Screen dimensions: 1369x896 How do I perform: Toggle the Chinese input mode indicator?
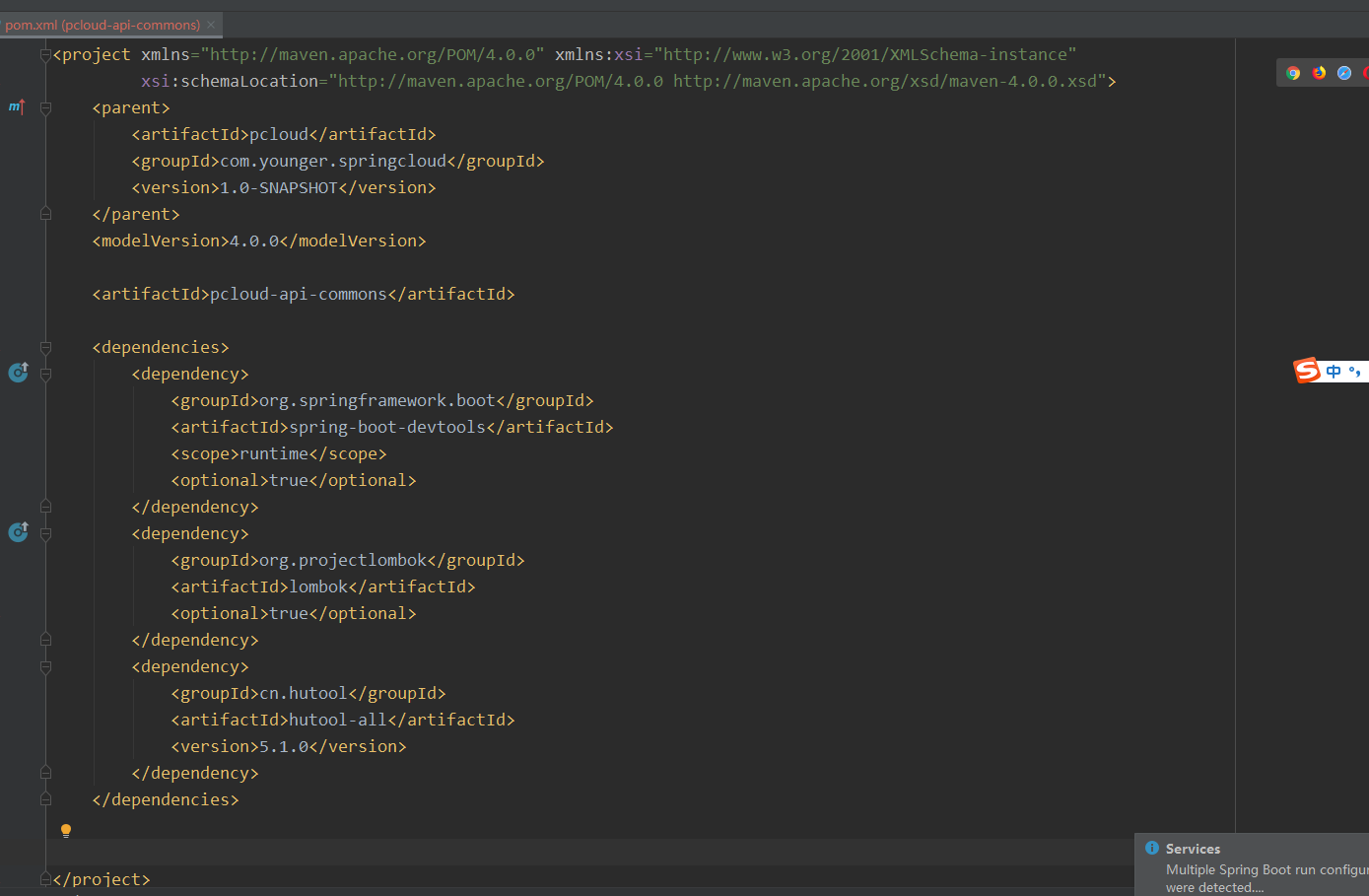1334,372
